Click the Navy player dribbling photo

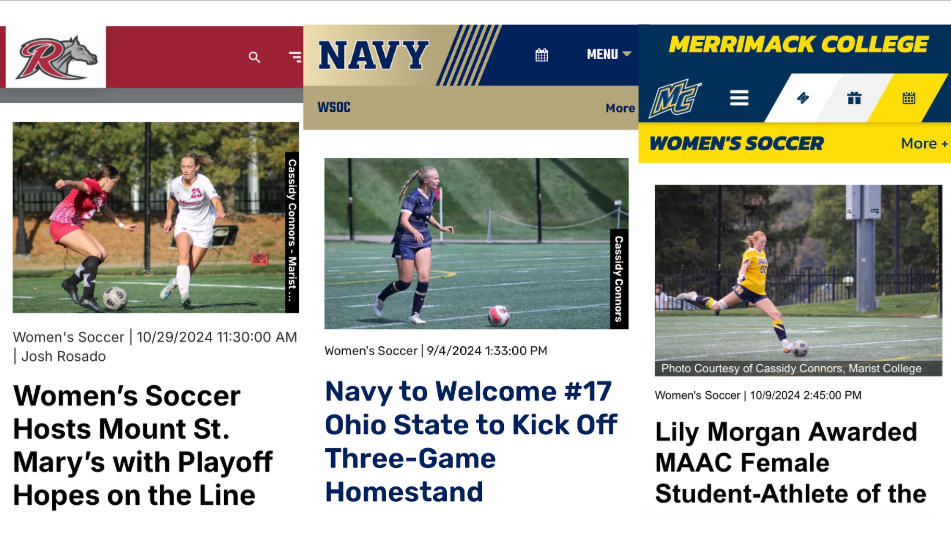[468, 242]
